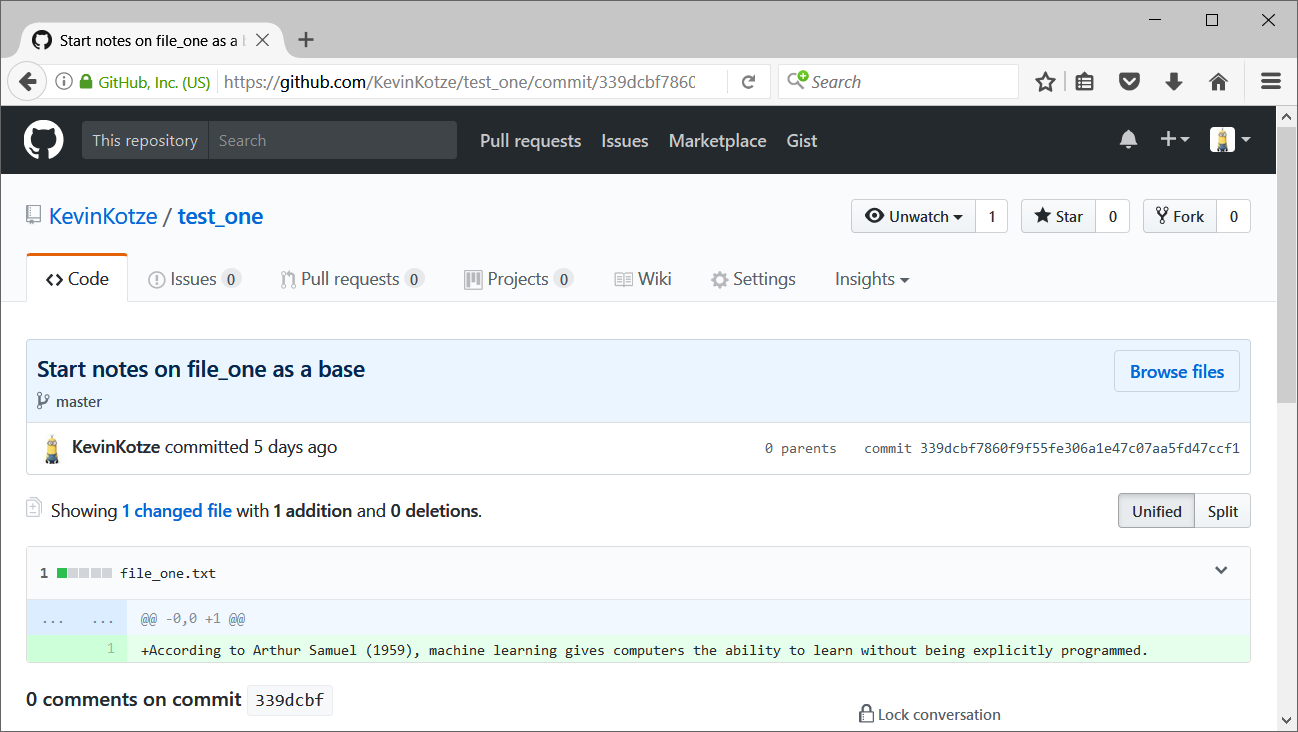Click the repository book icon
The width and height of the screenshot is (1298, 732).
(x=34, y=216)
